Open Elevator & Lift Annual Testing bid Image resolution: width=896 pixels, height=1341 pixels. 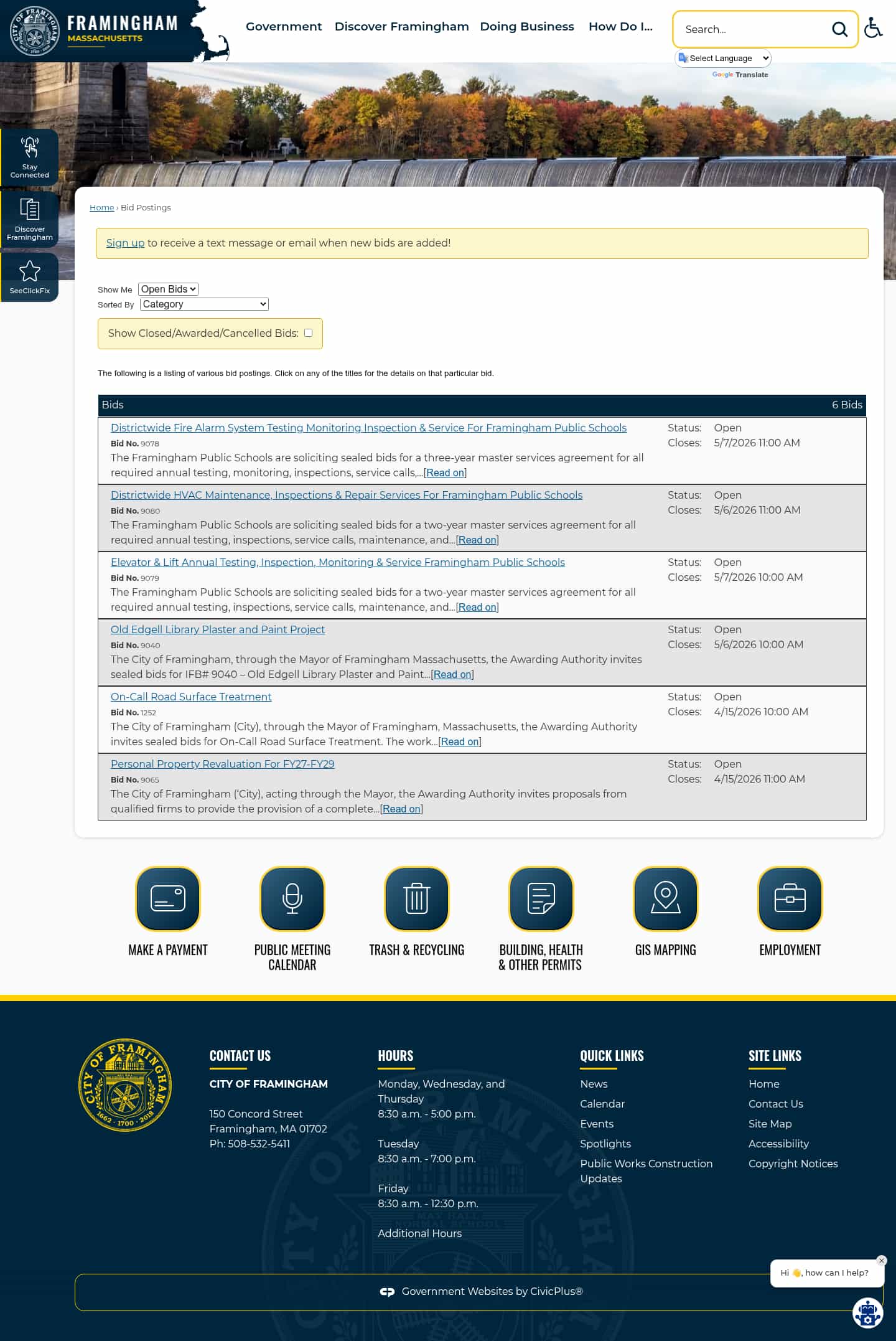[x=338, y=562]
